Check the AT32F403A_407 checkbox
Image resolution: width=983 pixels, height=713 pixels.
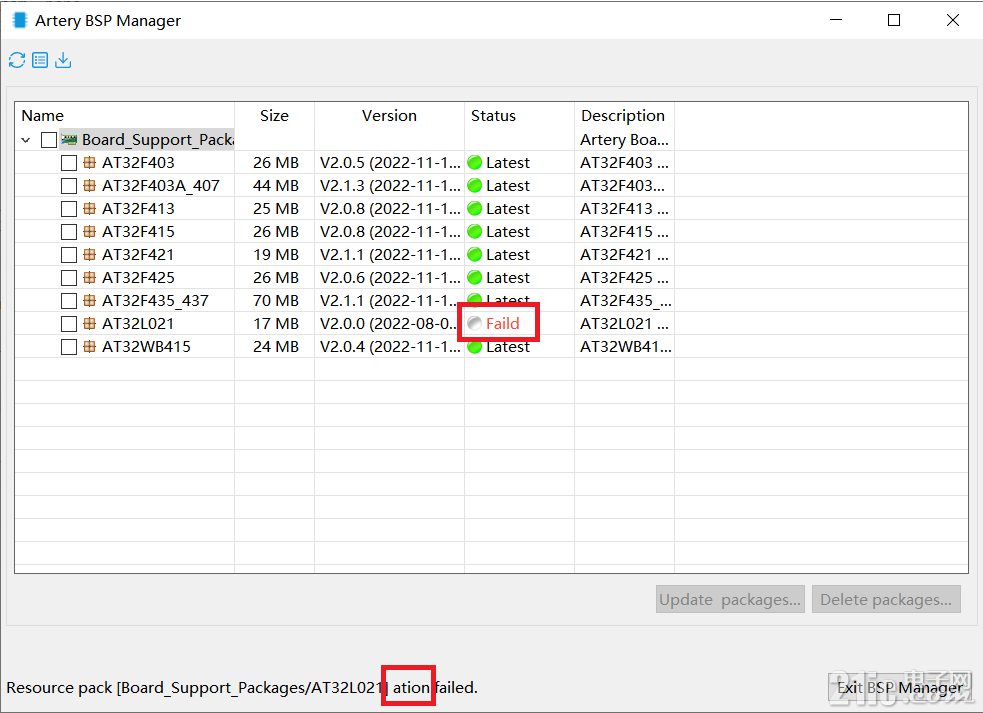point(69,186)
